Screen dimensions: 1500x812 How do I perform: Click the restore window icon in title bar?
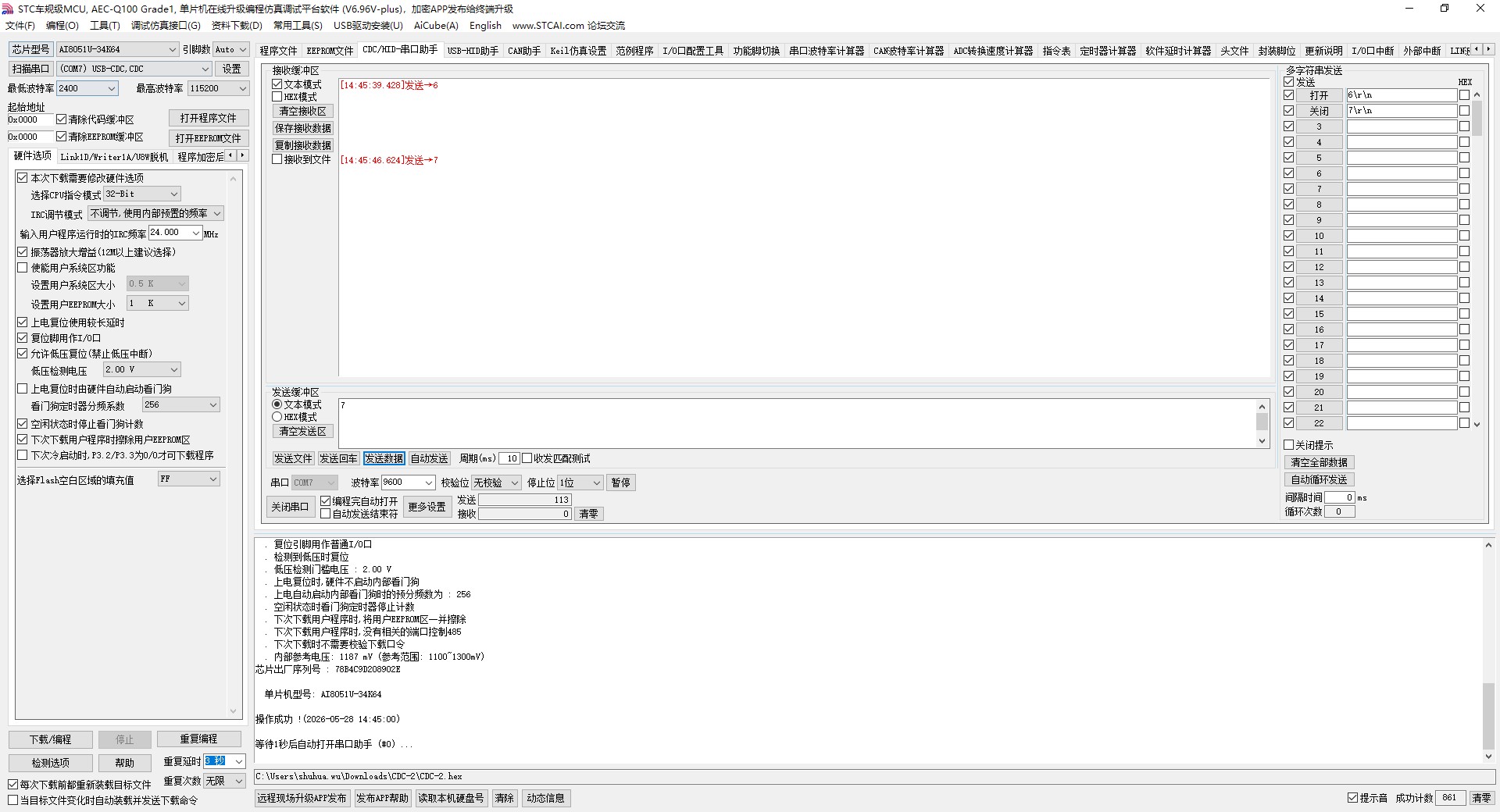point(1445,9)
